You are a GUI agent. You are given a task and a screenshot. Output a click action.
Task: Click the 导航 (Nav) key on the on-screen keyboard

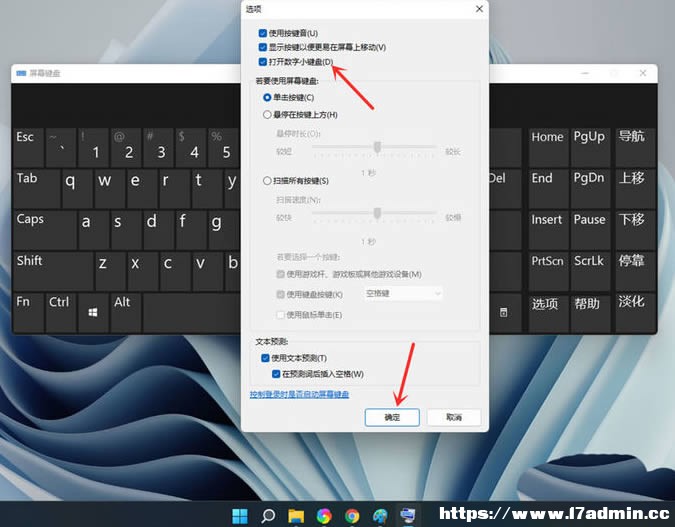click(635, 147)
